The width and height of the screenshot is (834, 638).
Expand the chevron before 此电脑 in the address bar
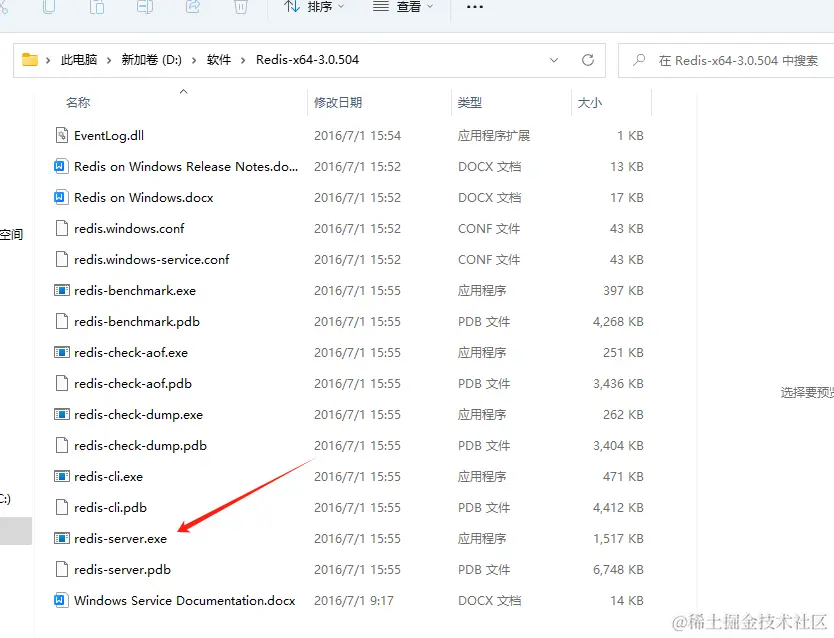[x=48, y=60]
